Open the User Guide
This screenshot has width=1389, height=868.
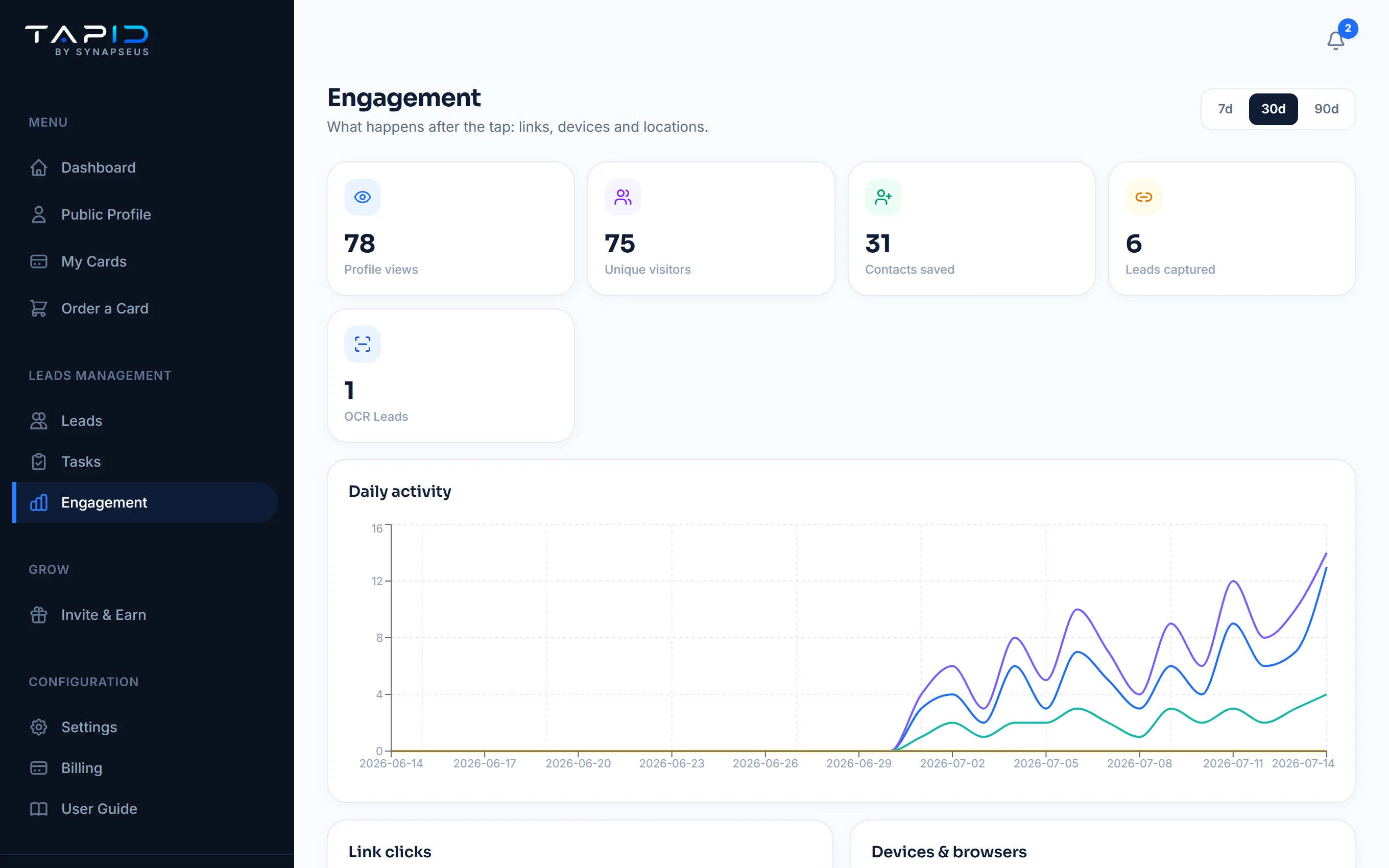coord(145,809)
